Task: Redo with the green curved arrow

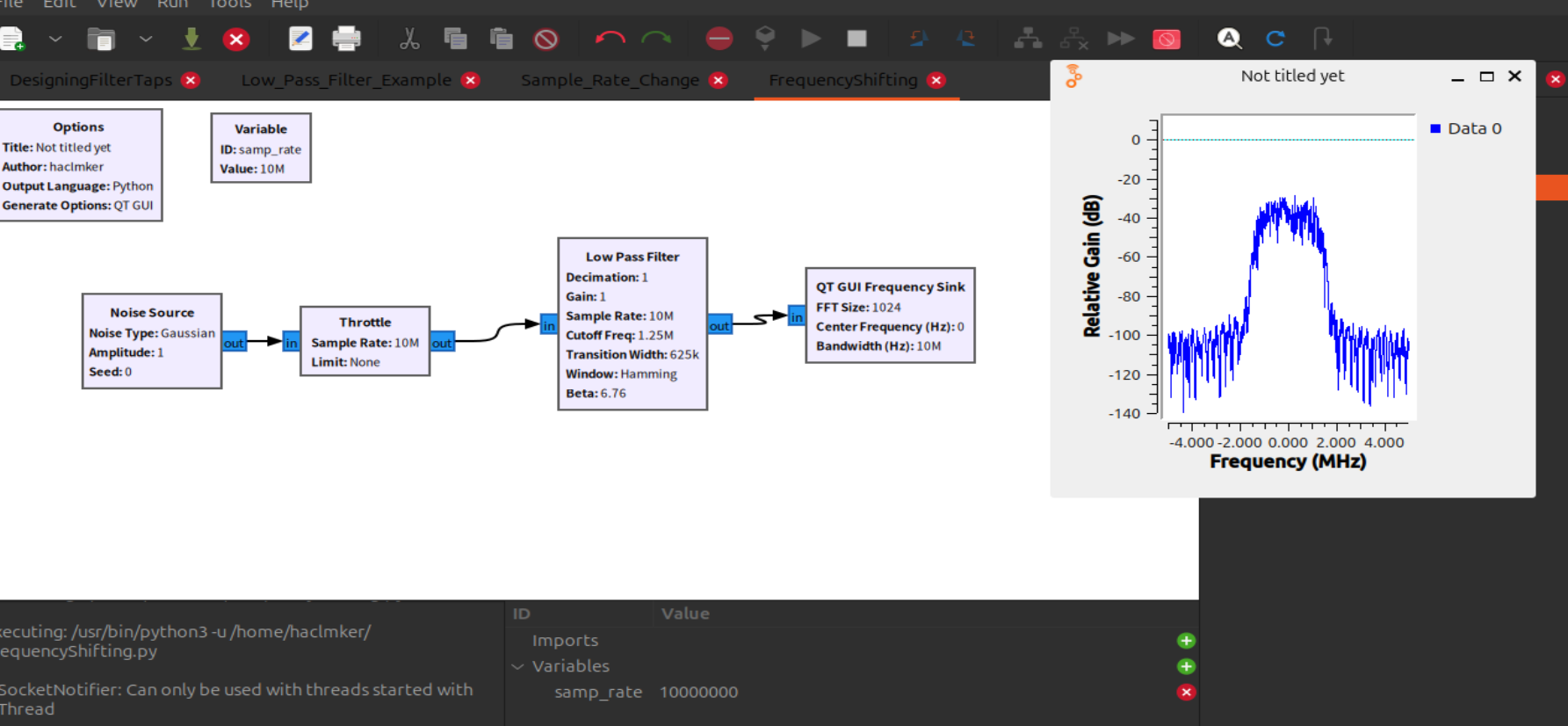Action: pyautogui.click(x=656, y=39)
